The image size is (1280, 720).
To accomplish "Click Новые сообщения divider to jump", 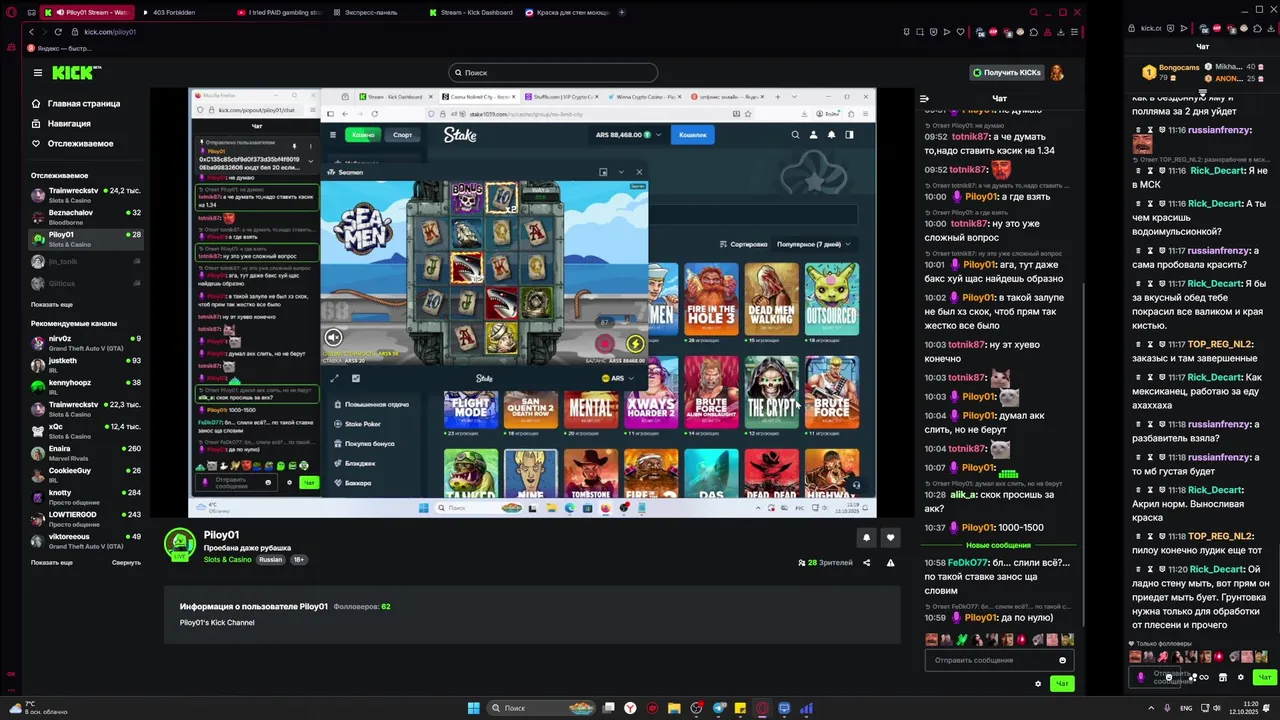I will (998, 545).
